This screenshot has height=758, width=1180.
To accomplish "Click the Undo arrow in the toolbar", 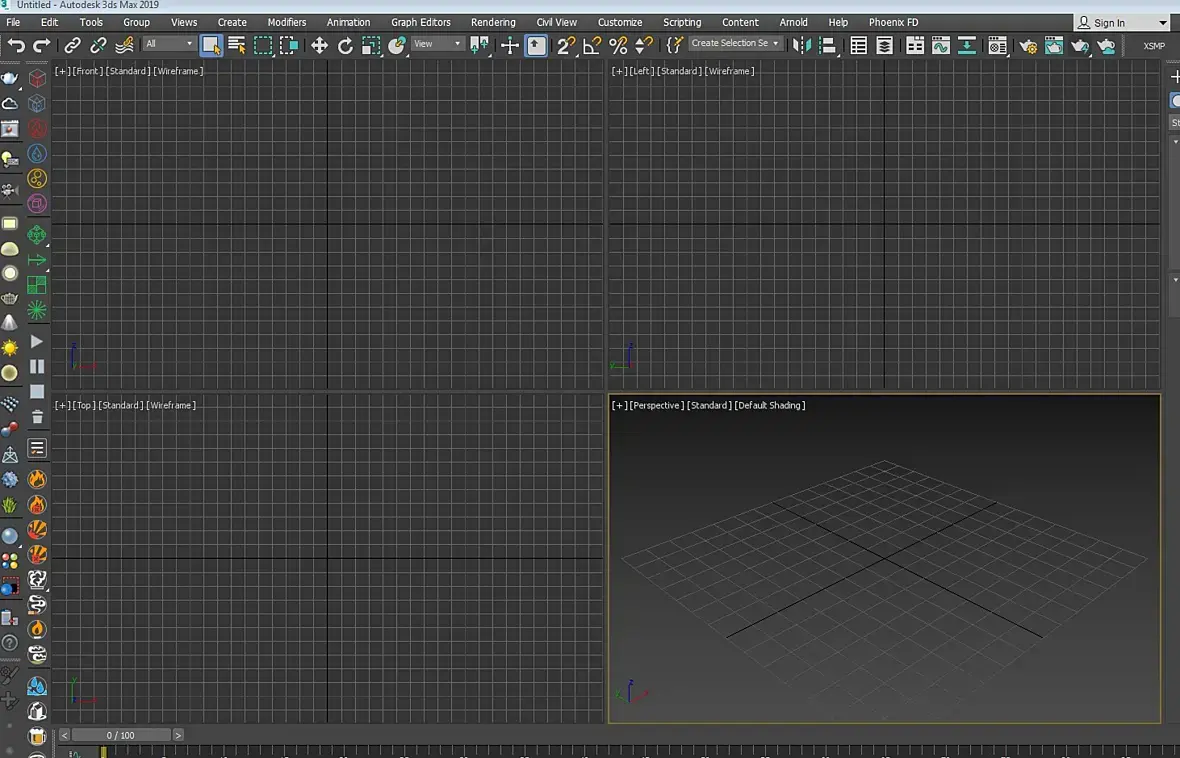I will (16, 45).
